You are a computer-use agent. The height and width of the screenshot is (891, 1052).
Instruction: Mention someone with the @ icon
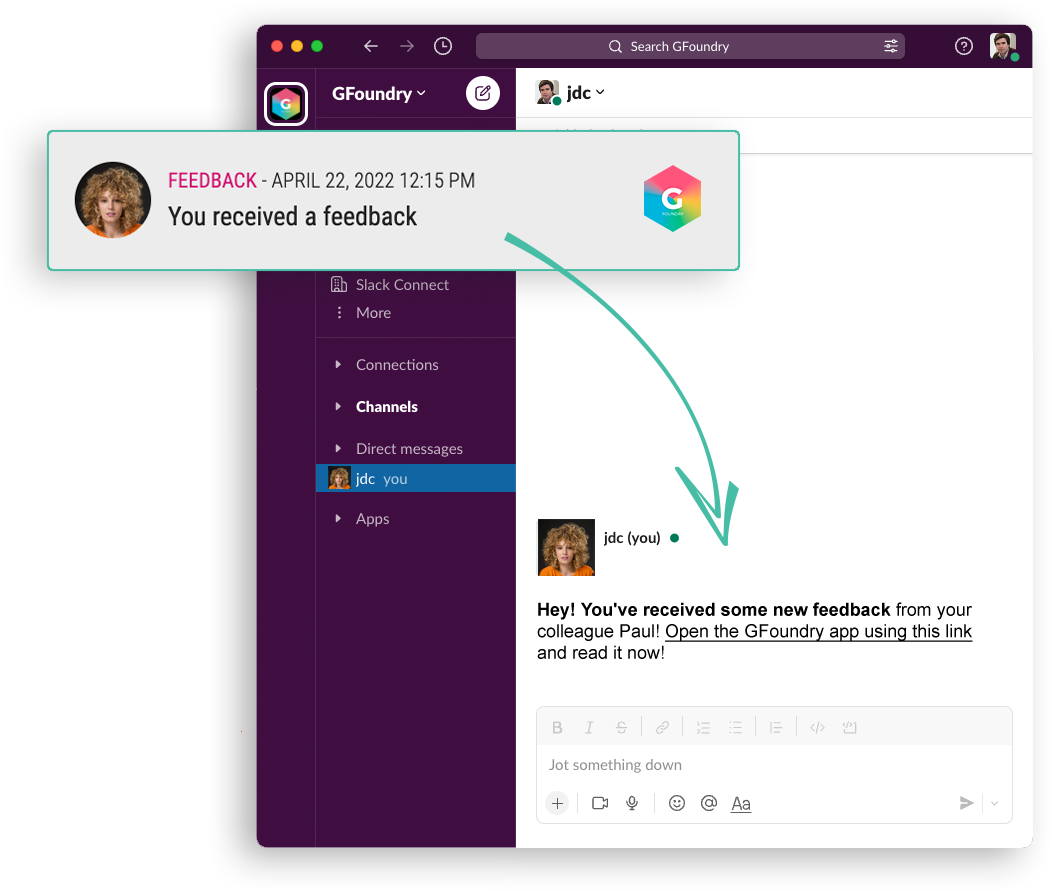click(x=708, y=803)
